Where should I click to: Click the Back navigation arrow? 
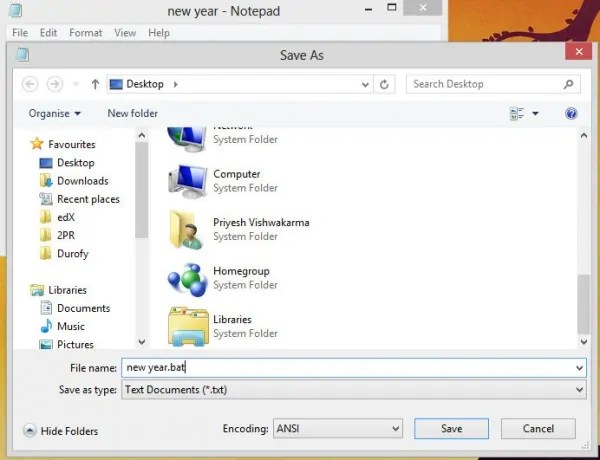30,84
